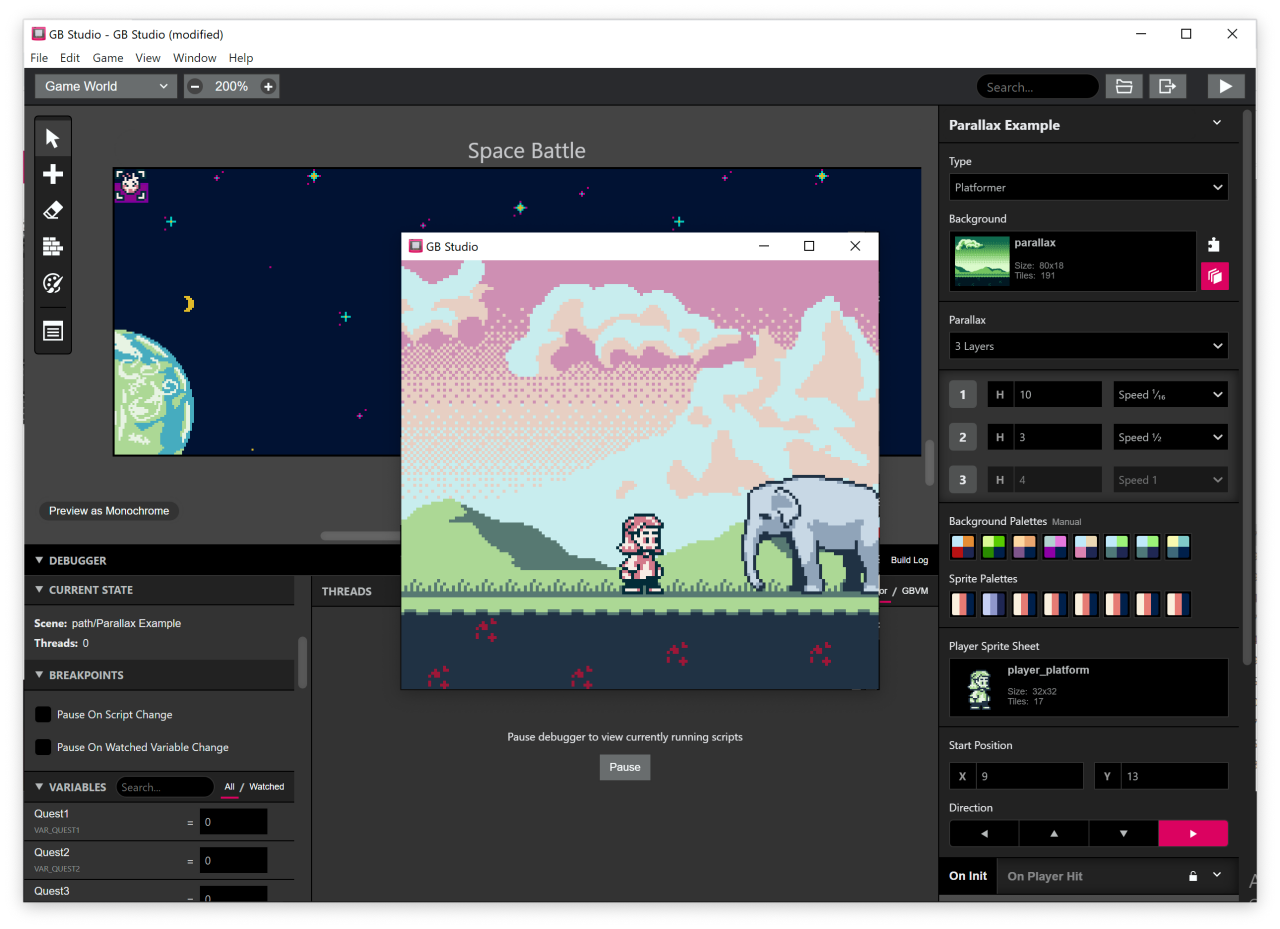This screenshot has height=929, width=1280.
Task: Click zoom in plus button
Action: [x=268, y=87]
